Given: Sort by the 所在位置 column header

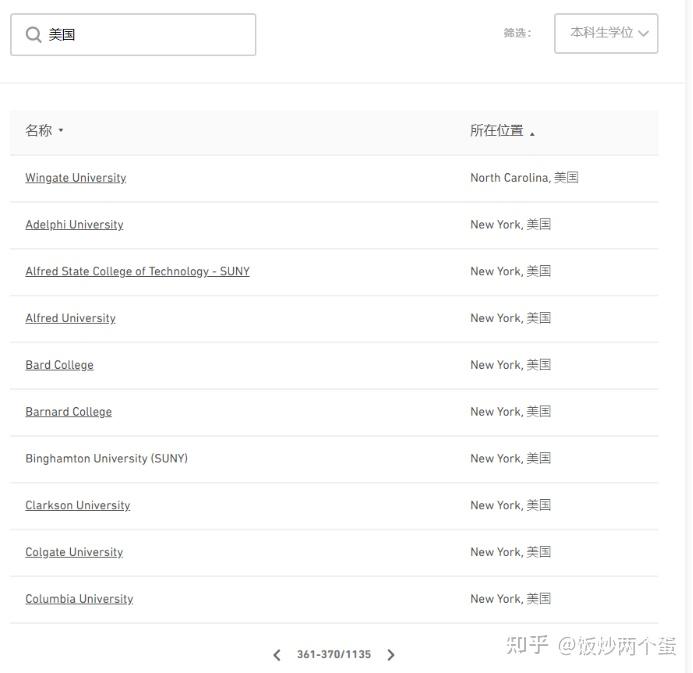Looking at the screenshot, I should pyautogui.click(x=503, y=131).
